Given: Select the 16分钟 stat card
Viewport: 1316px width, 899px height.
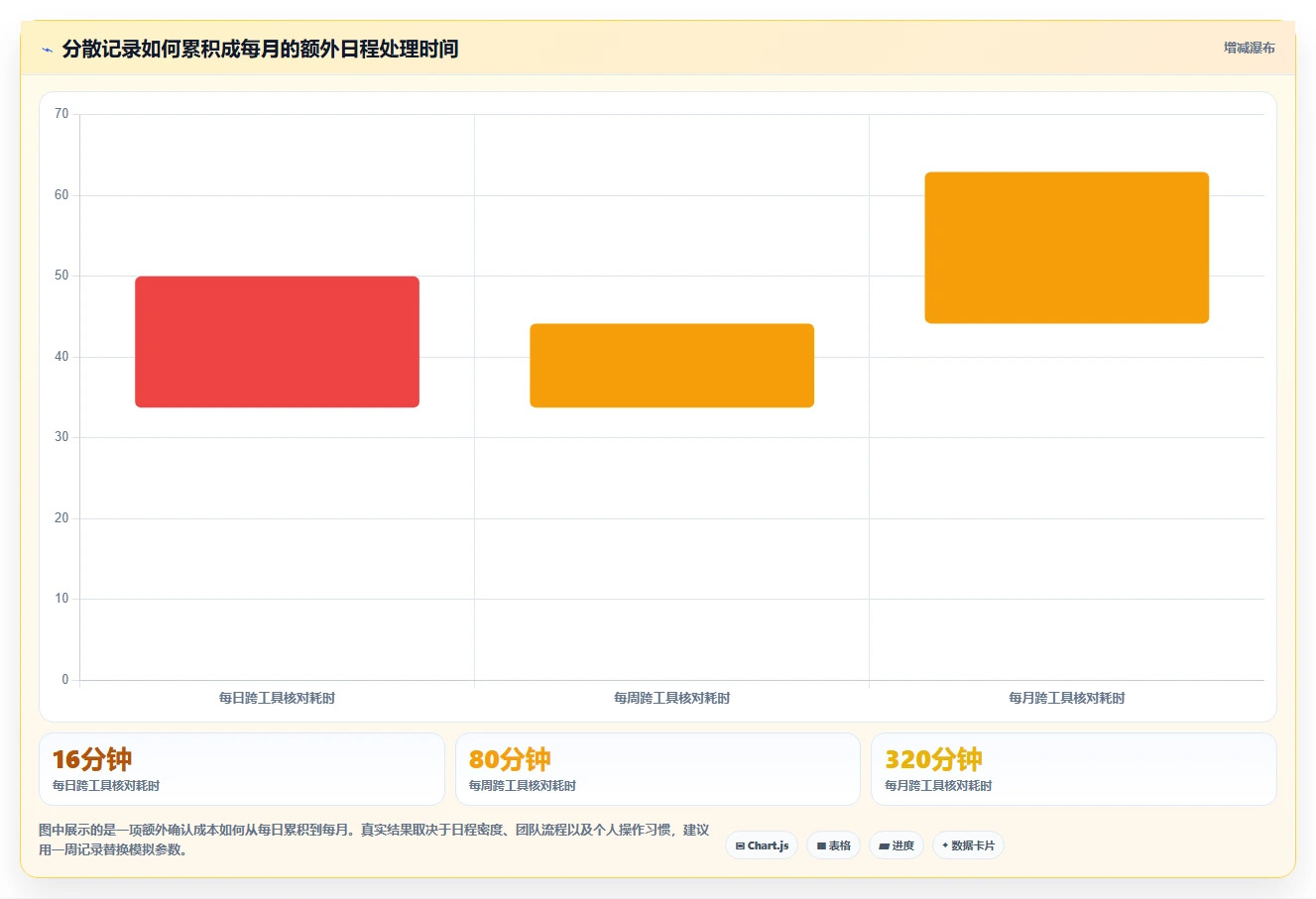Looking at the screenshot, I should (x=241, y=769).
